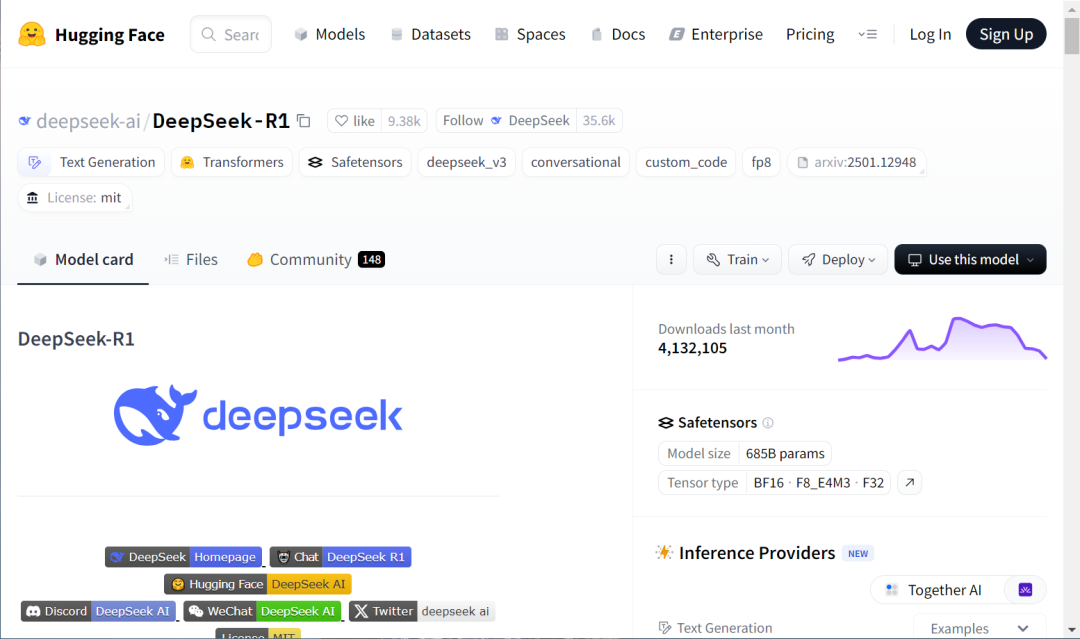Viewport: 1080px width, 639px height.
Task: Click the deepseek whale logo image
Action: [x=258, y=415]
